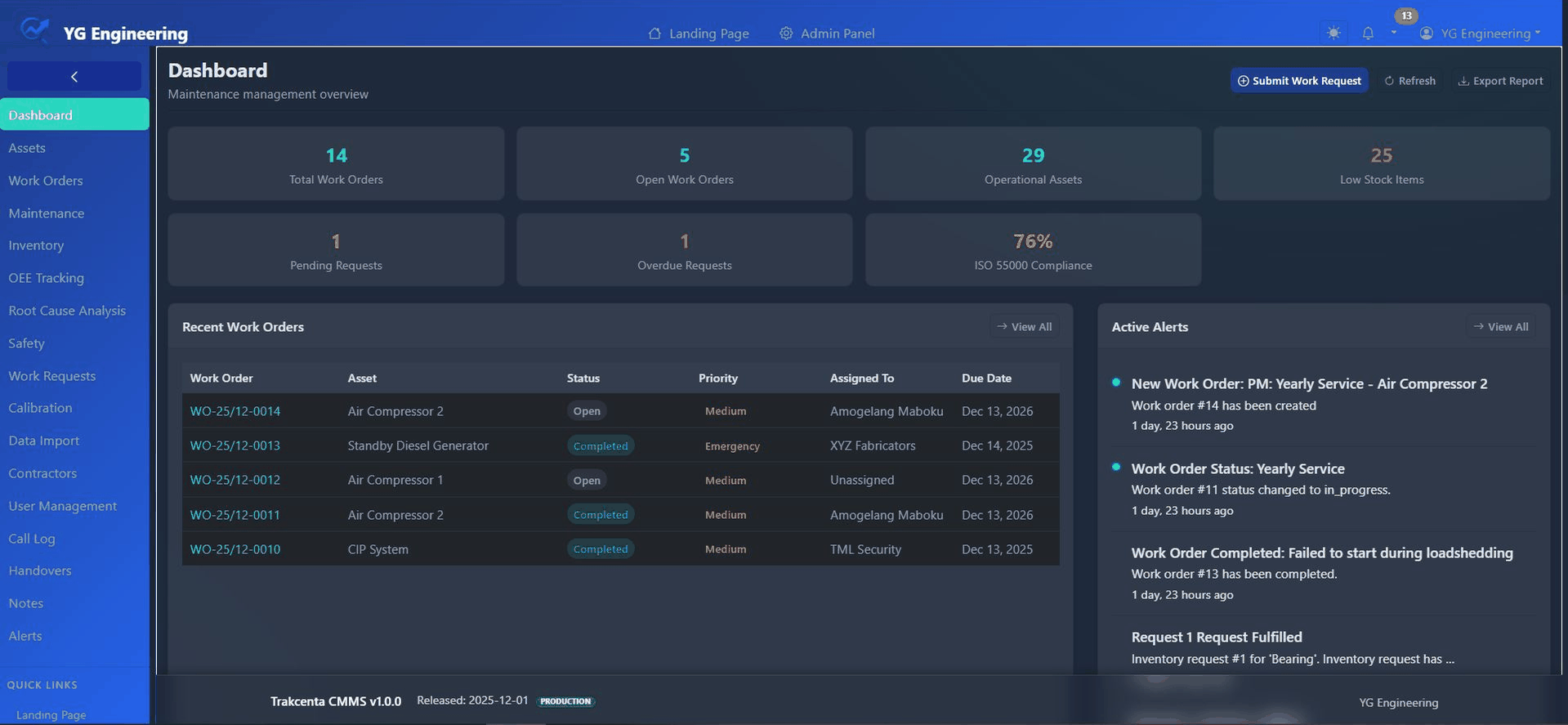The height and width of the screenshot is (725, 1568).
Task: Click the Refresh button
Action: [1409, 80]
